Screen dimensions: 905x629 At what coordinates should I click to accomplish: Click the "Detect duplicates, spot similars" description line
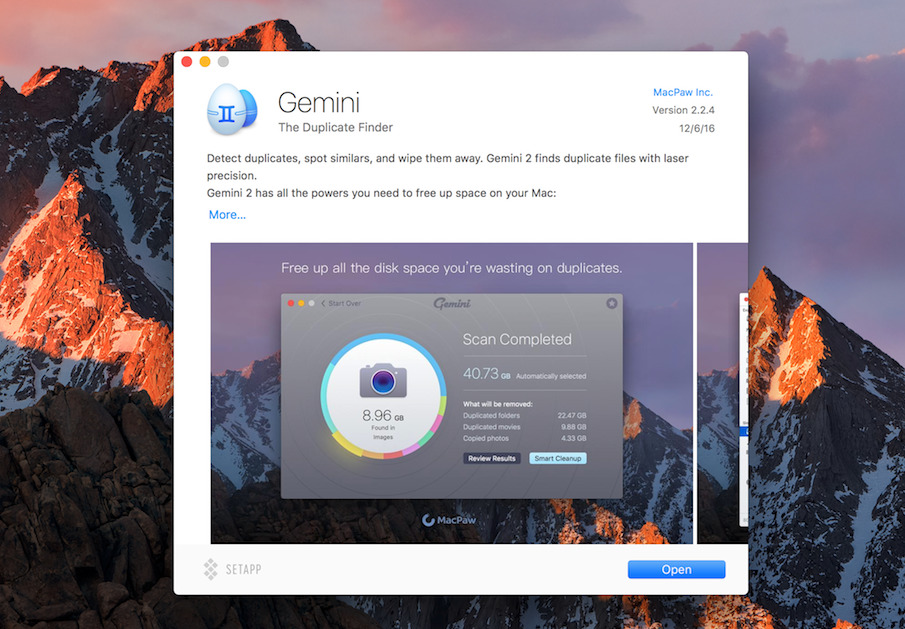pyautogui.click(x=447, y=158)
